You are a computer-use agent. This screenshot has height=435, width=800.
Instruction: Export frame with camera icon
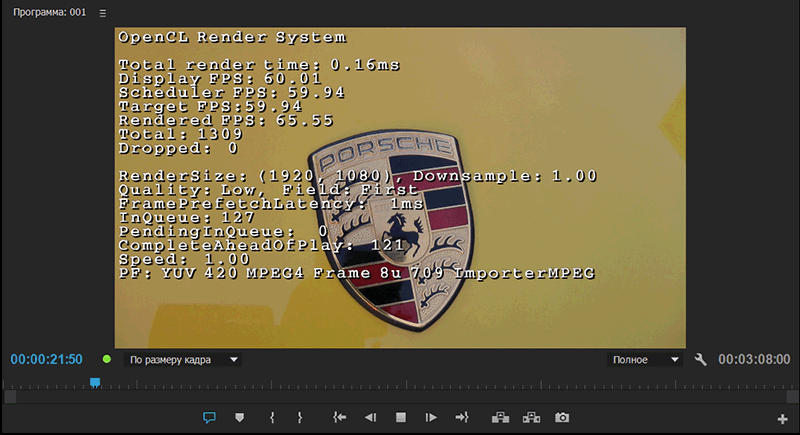tap(562, 418)
